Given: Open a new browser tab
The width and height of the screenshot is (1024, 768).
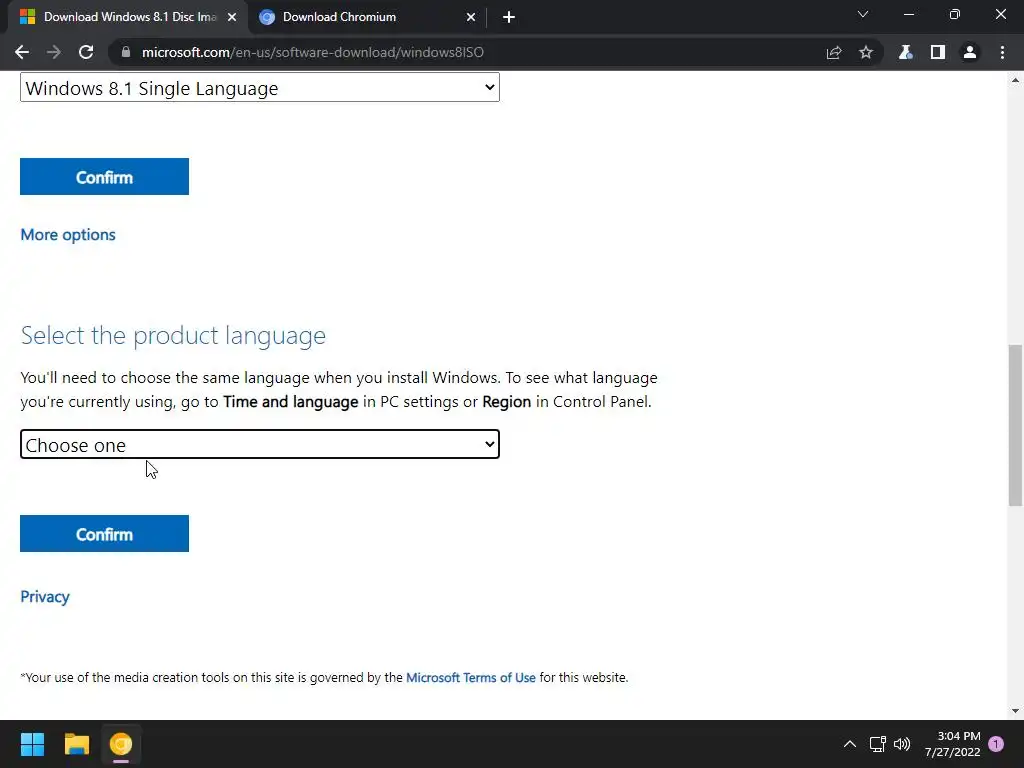Looking at the screenshot, I should (509, 17).
